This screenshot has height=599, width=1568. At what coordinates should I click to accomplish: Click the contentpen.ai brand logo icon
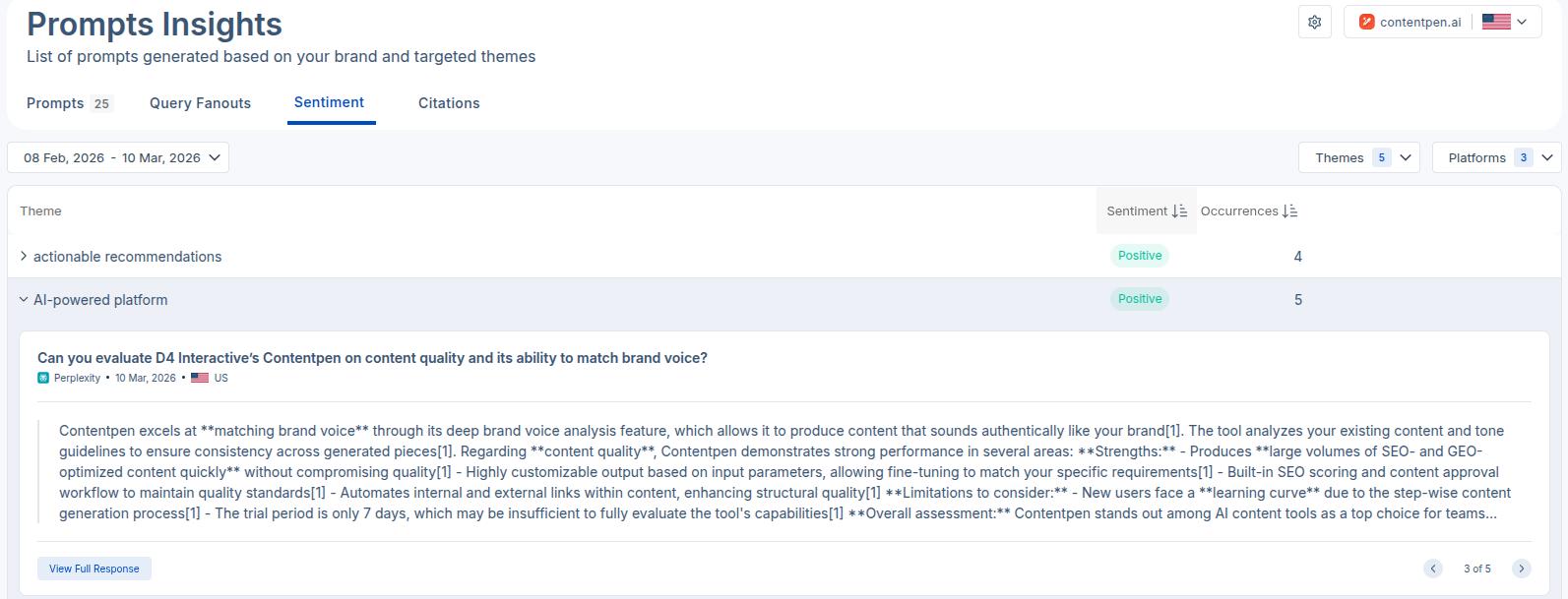[x=1366, y=22]
